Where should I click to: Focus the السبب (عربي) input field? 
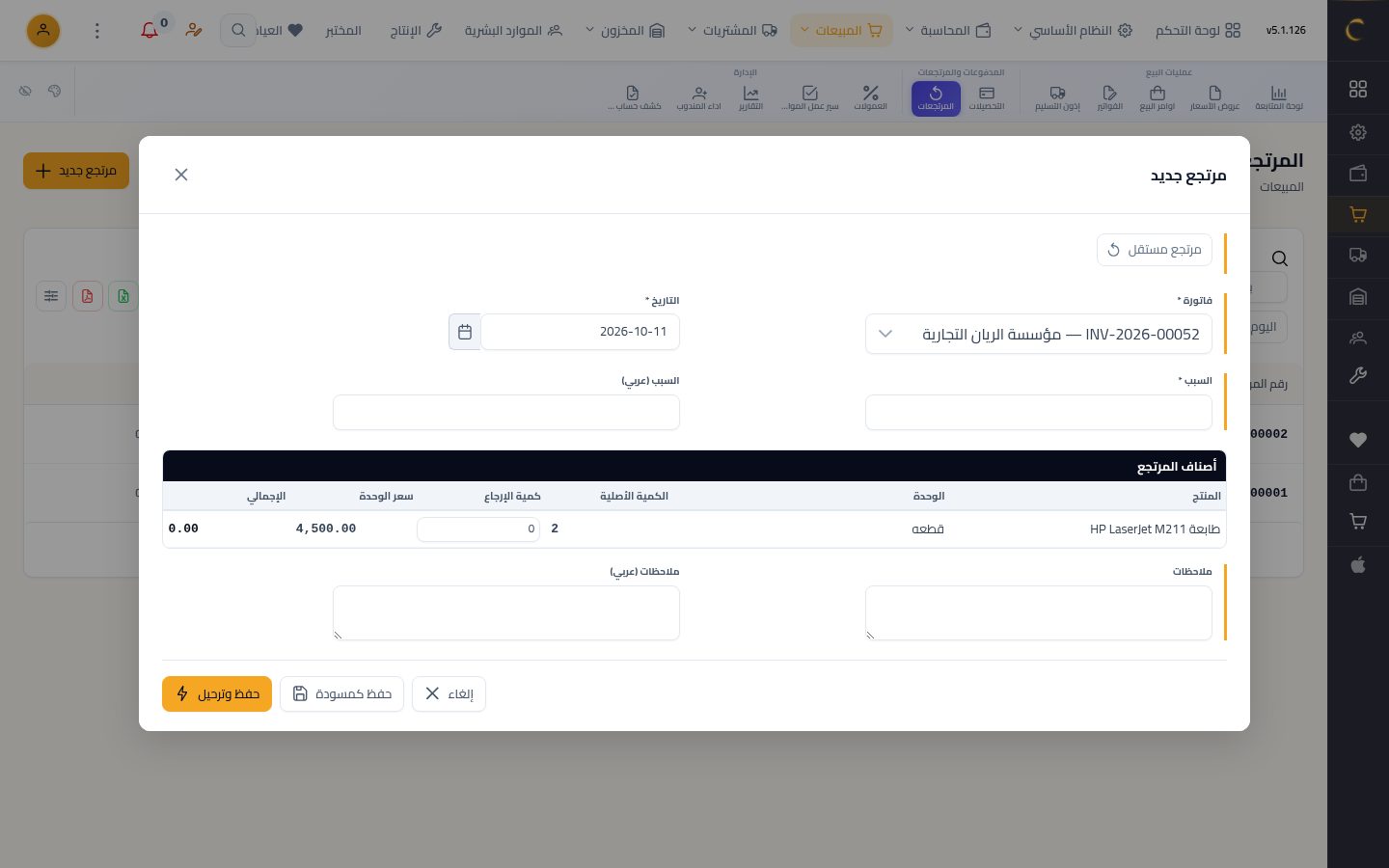506,412
